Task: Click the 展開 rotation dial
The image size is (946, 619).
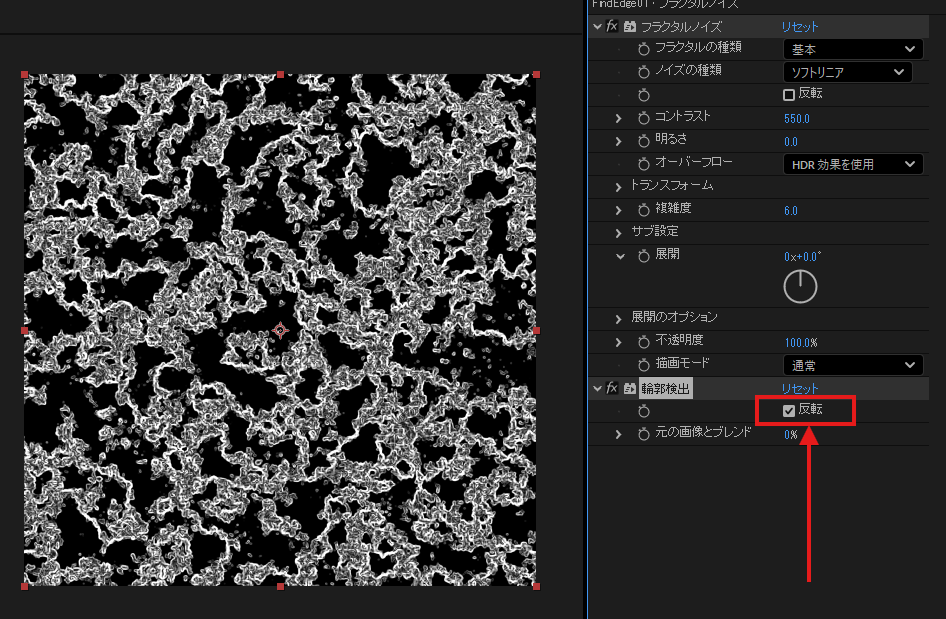Action: click(800, 287)
